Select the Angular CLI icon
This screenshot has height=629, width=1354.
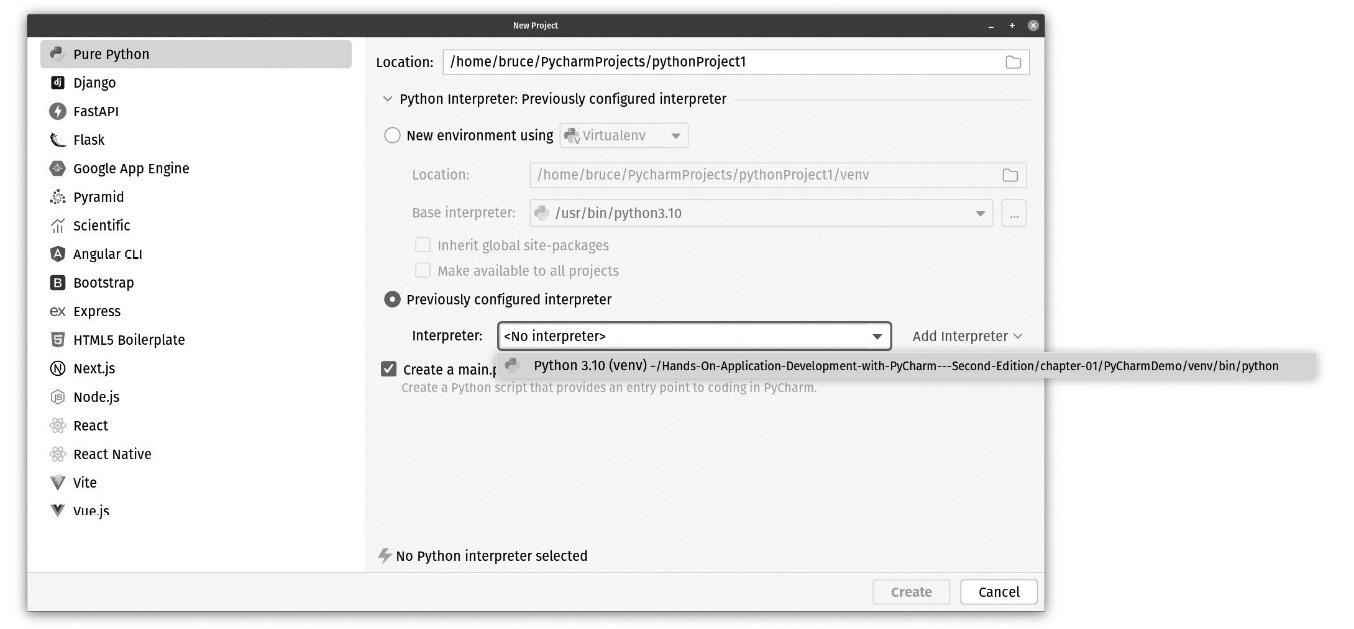tap(57, 254)
